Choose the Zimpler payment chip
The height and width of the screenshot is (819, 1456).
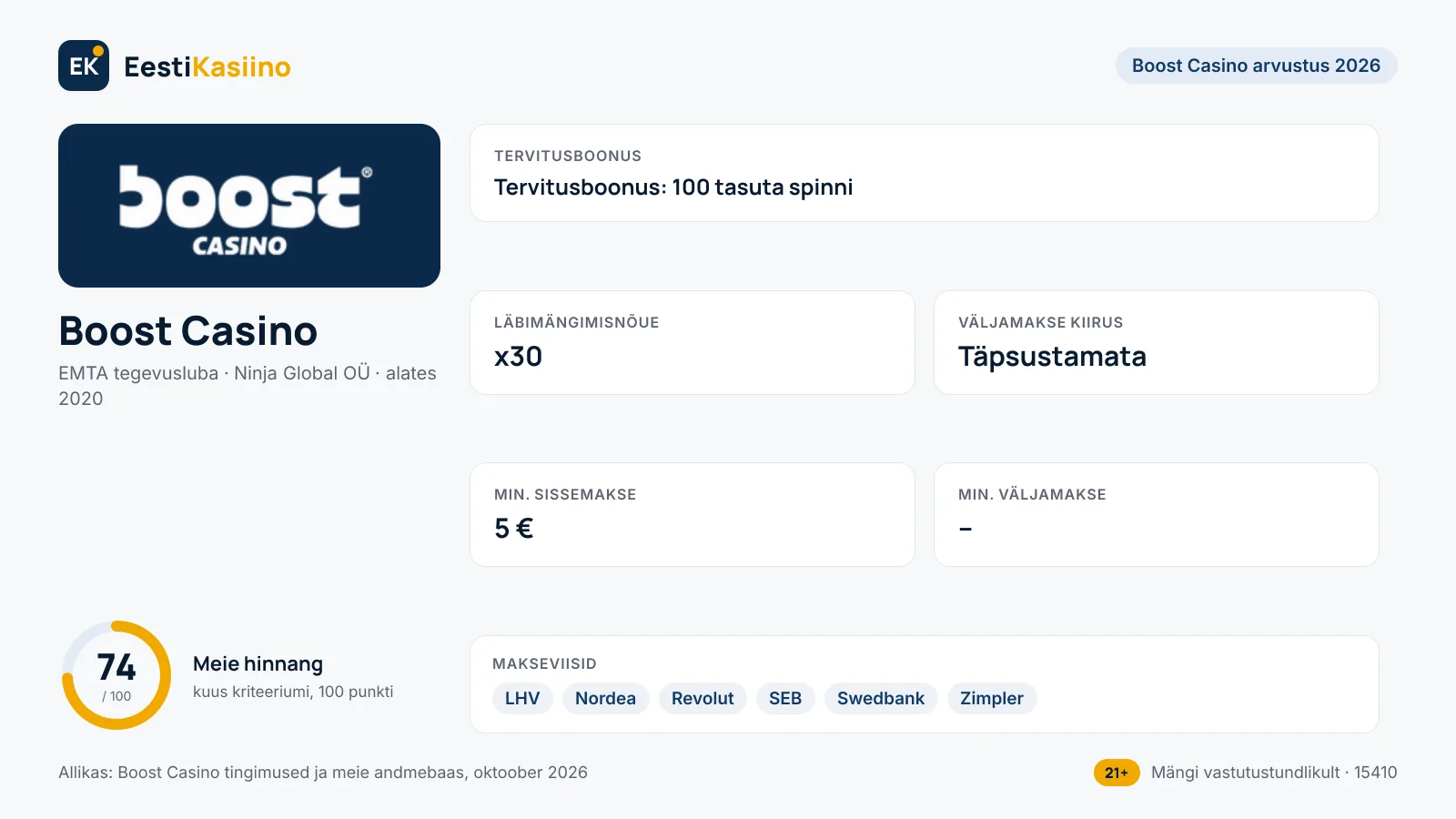point(992,698)
